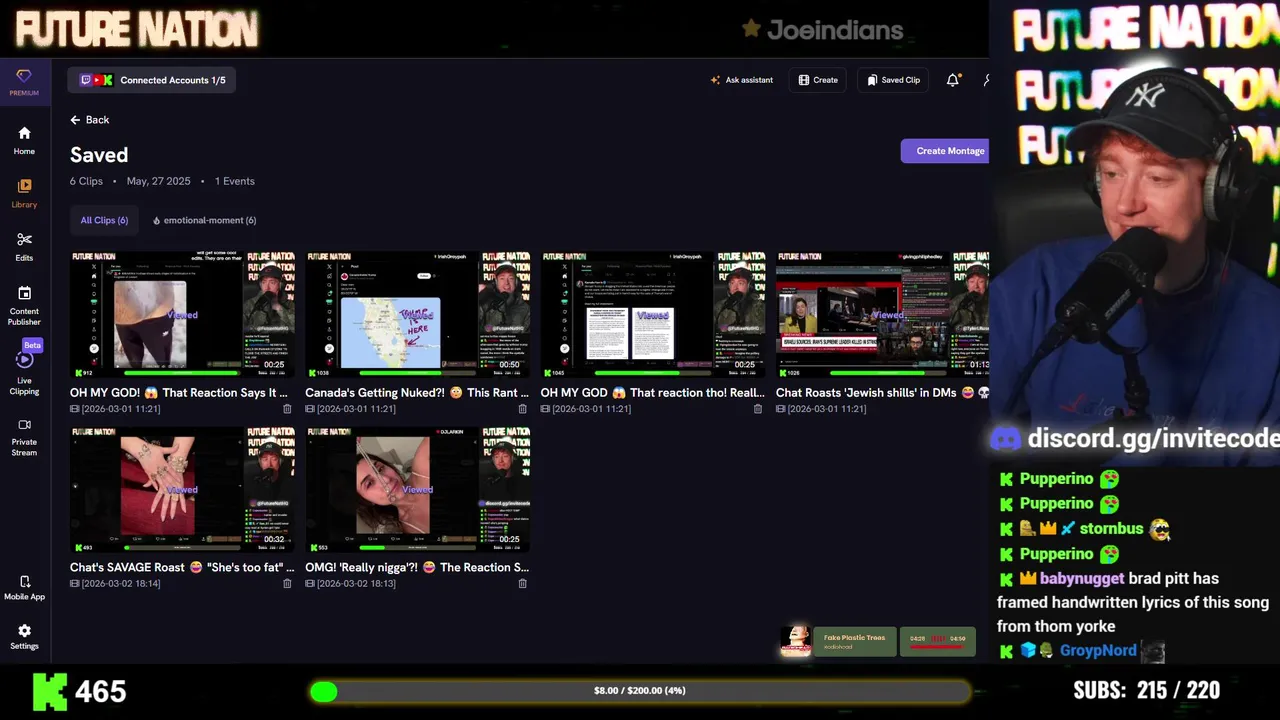The image size is (1280, 720).
Task: Click the Create button in top bar
Action: click(x=818, y=80)
